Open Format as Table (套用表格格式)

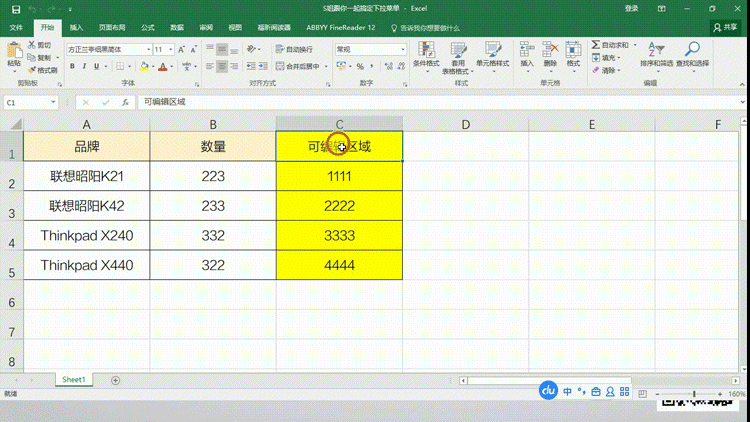coord(458,57)
